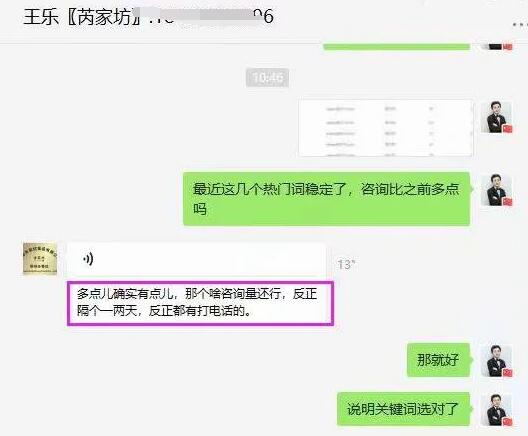Click avatar beside the screenshot image message
Image resolution: width=528 pixels, height=436 pixels.
click(496, 118)
